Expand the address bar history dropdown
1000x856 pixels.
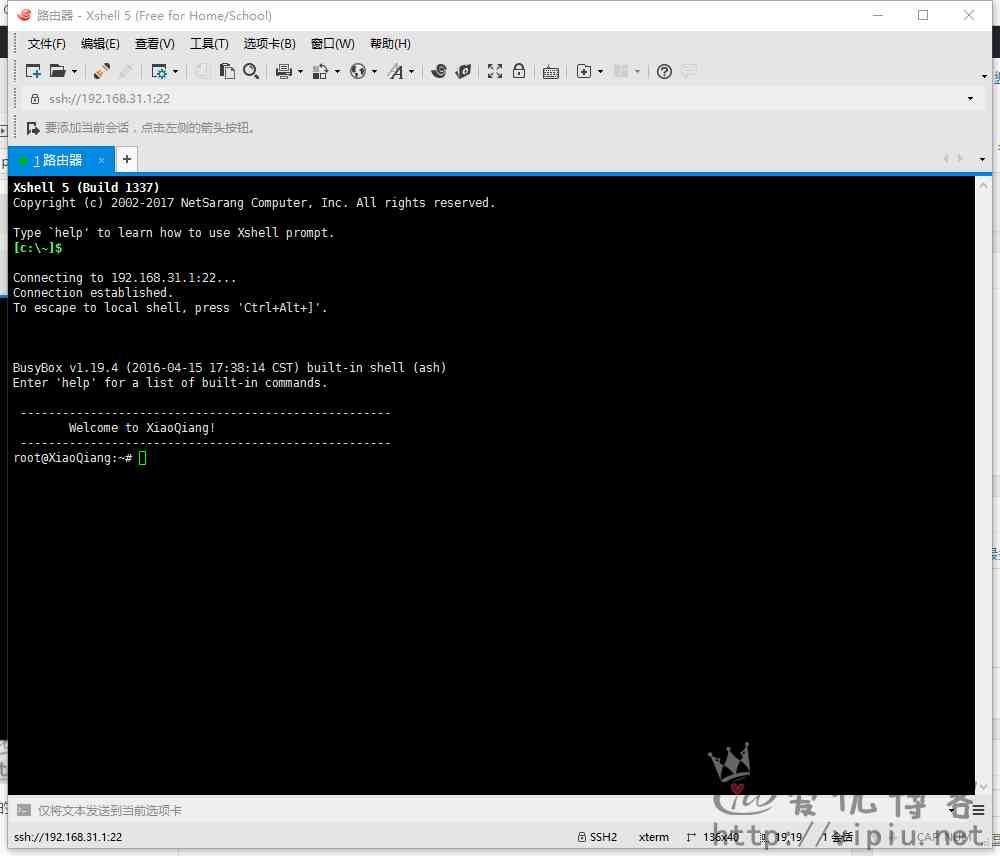coord(970,99)
